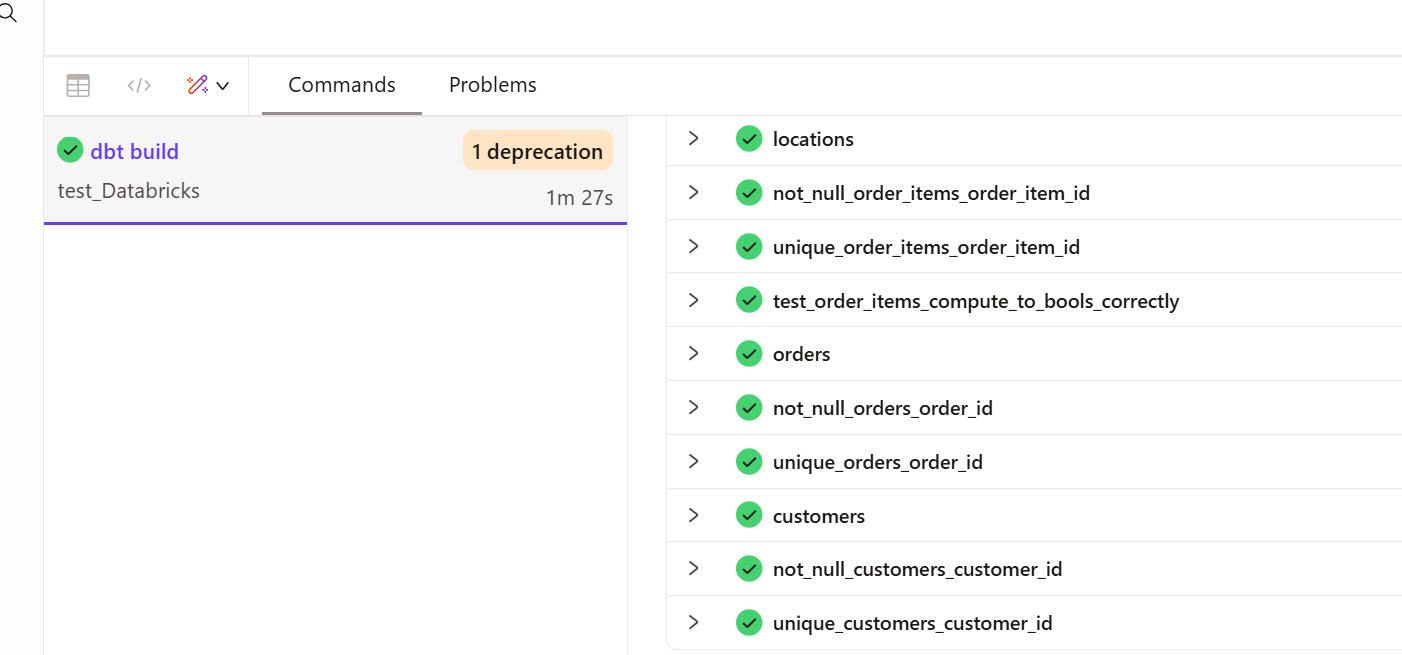Click green check icon beside customers
The image size is (1402, 655).
coord(749,516)
